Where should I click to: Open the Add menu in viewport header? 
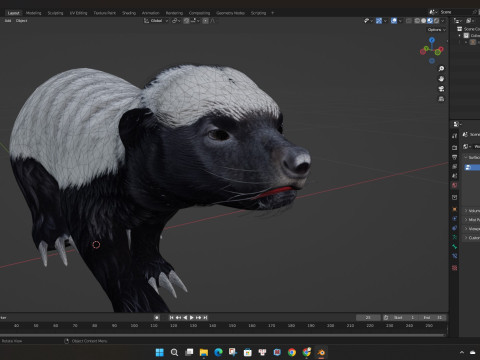[x=8, y=21]
